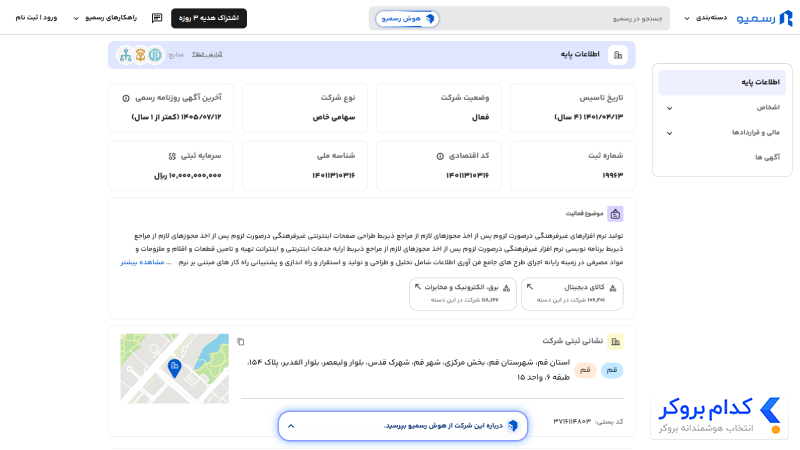The height and width of the screenshot is (450, 800).
Task: Select the نوع شرکت value سهامی خاص
Action: click(x=334, y=117)
